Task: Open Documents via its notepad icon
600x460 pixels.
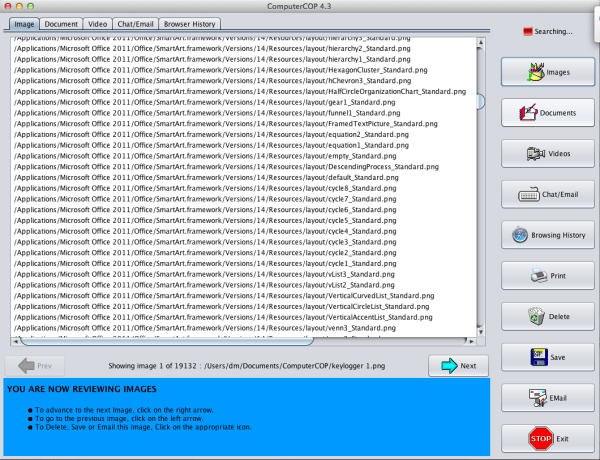Action: coord(528,113)
